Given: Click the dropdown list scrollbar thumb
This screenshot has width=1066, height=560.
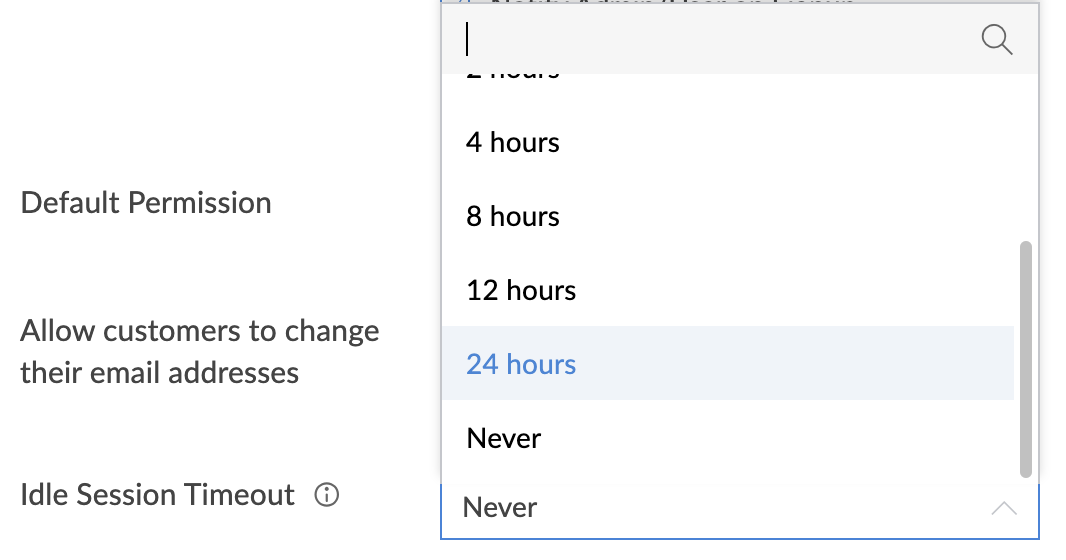Looking at the screenshot, I should pos(1025,358).
